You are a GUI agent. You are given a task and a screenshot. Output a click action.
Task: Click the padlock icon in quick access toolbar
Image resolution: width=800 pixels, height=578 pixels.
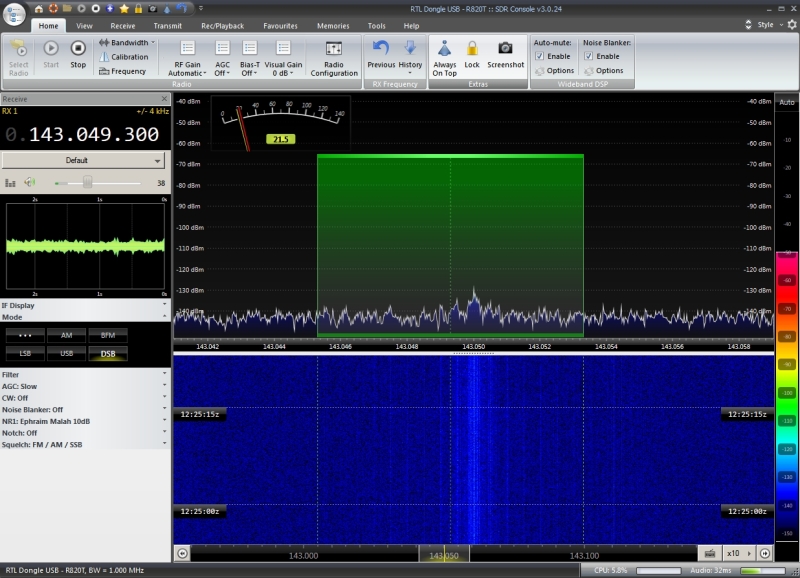[x=138, y=9]
